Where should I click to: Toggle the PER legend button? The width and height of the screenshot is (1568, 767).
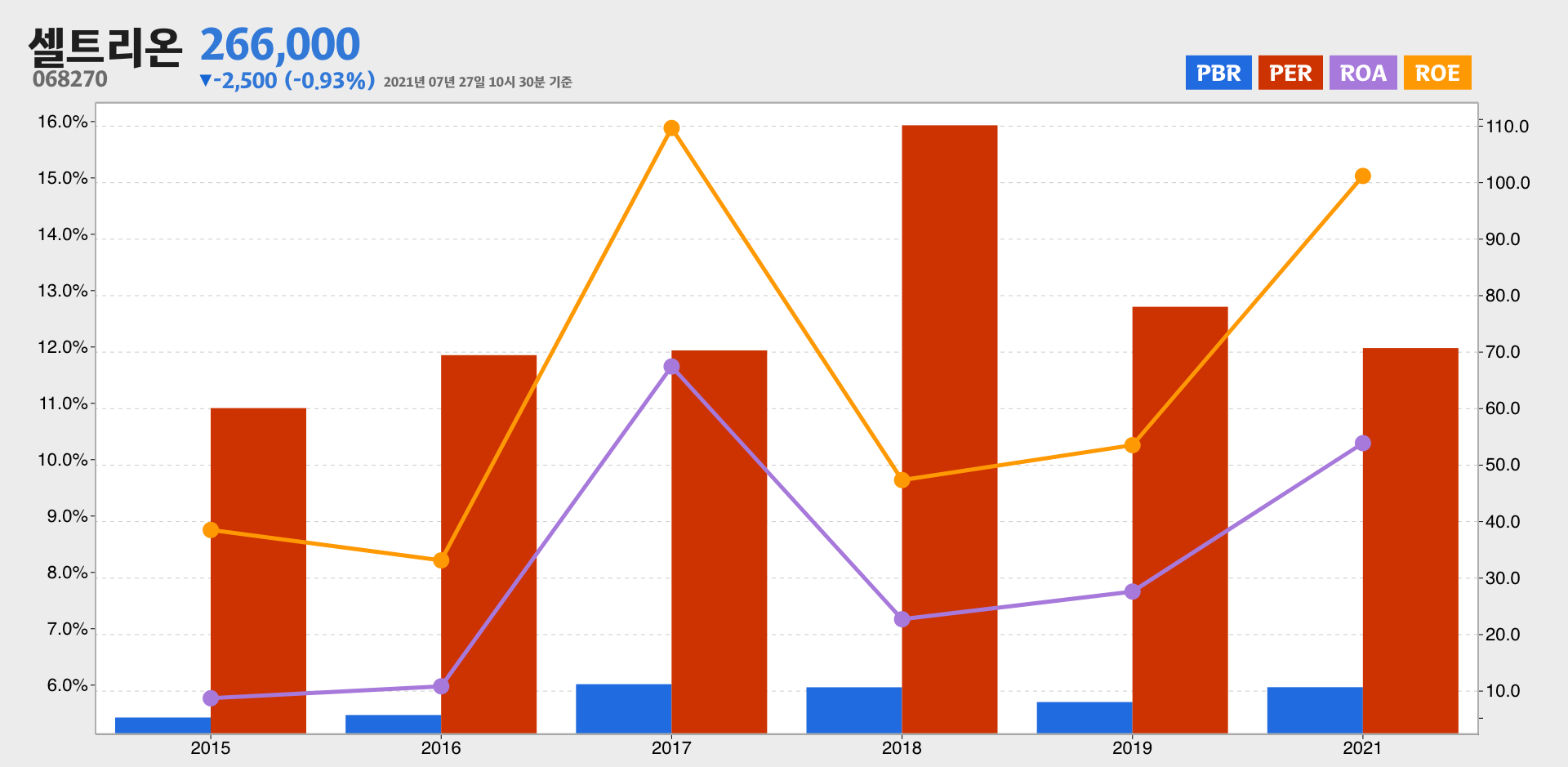[1290, 73]
